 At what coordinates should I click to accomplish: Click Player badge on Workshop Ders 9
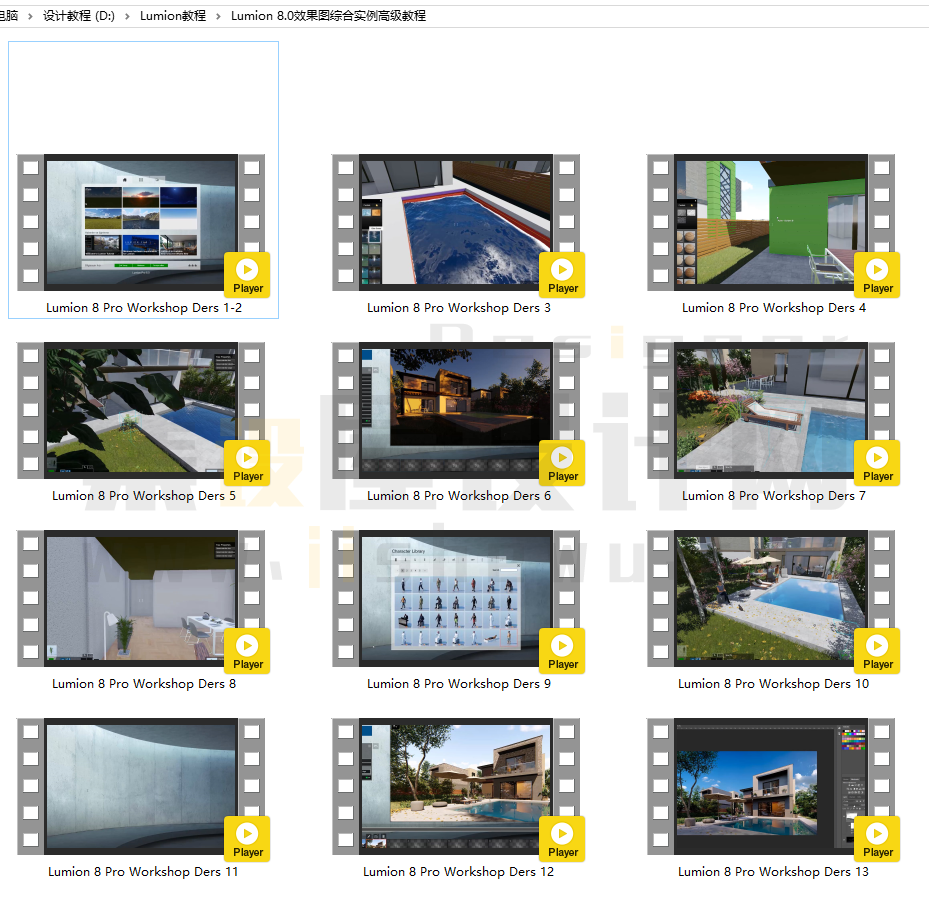[562, 651]
